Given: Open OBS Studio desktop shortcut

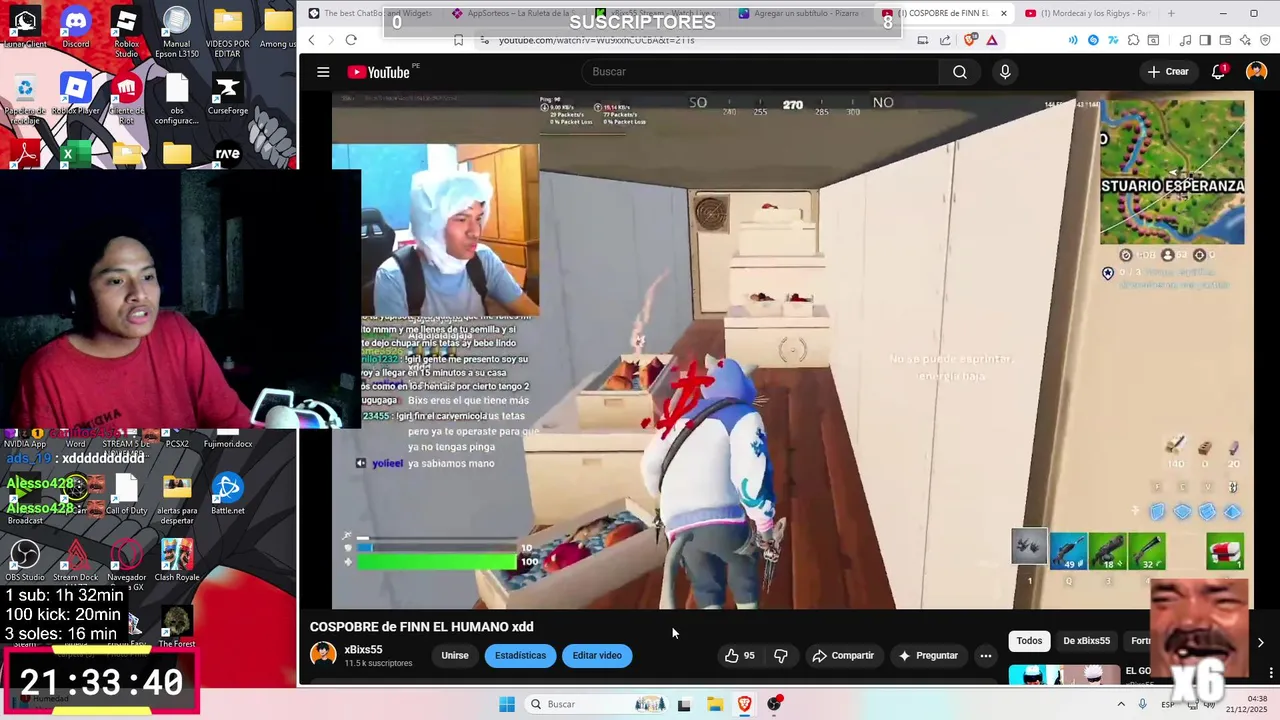Looking at the screenshot, I should 25,561.
